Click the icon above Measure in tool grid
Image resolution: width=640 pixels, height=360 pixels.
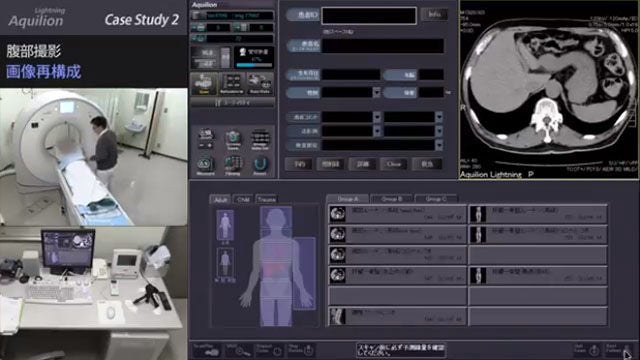coord(205,139)
